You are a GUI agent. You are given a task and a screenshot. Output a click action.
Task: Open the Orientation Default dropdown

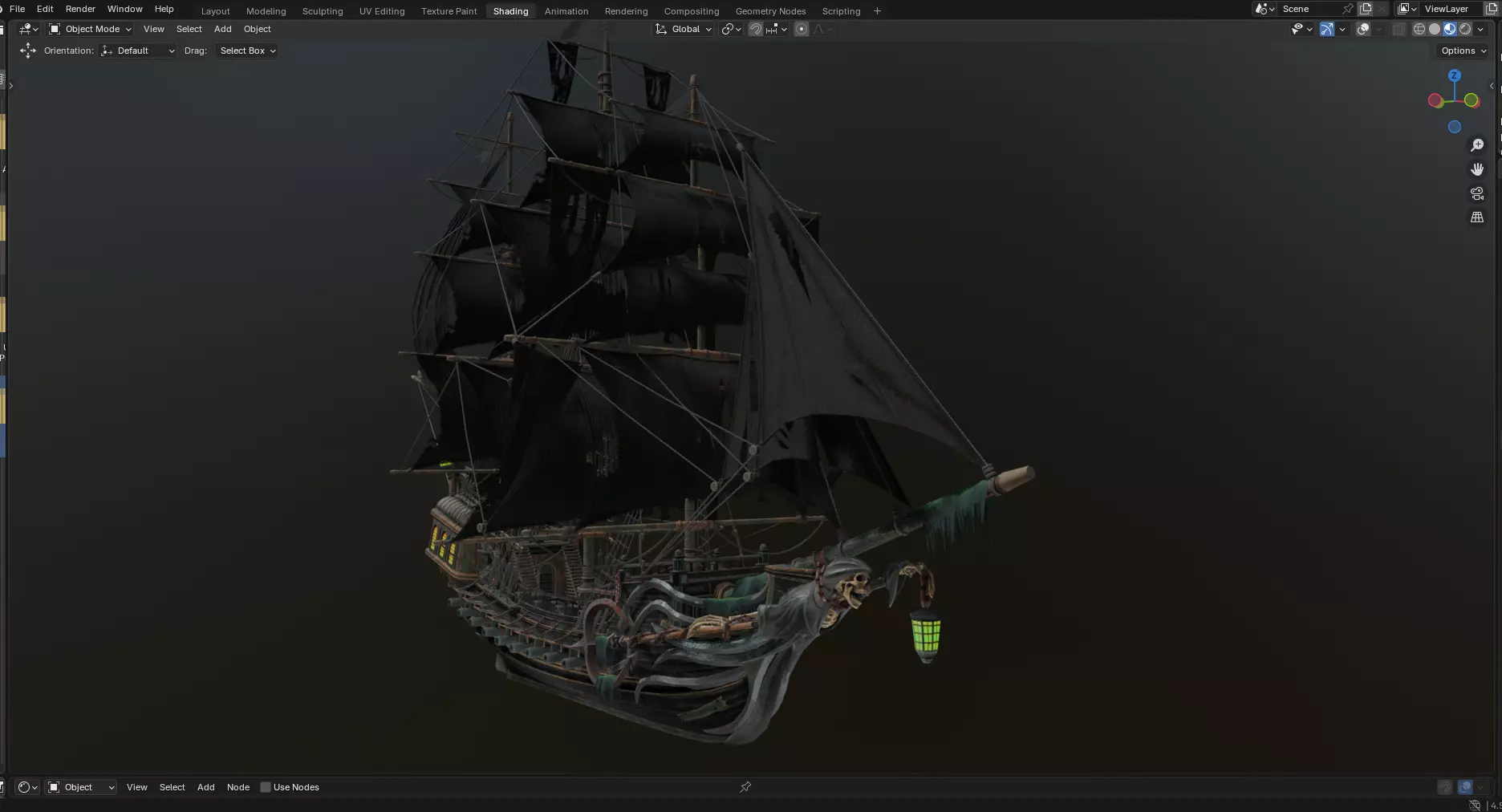138,51
